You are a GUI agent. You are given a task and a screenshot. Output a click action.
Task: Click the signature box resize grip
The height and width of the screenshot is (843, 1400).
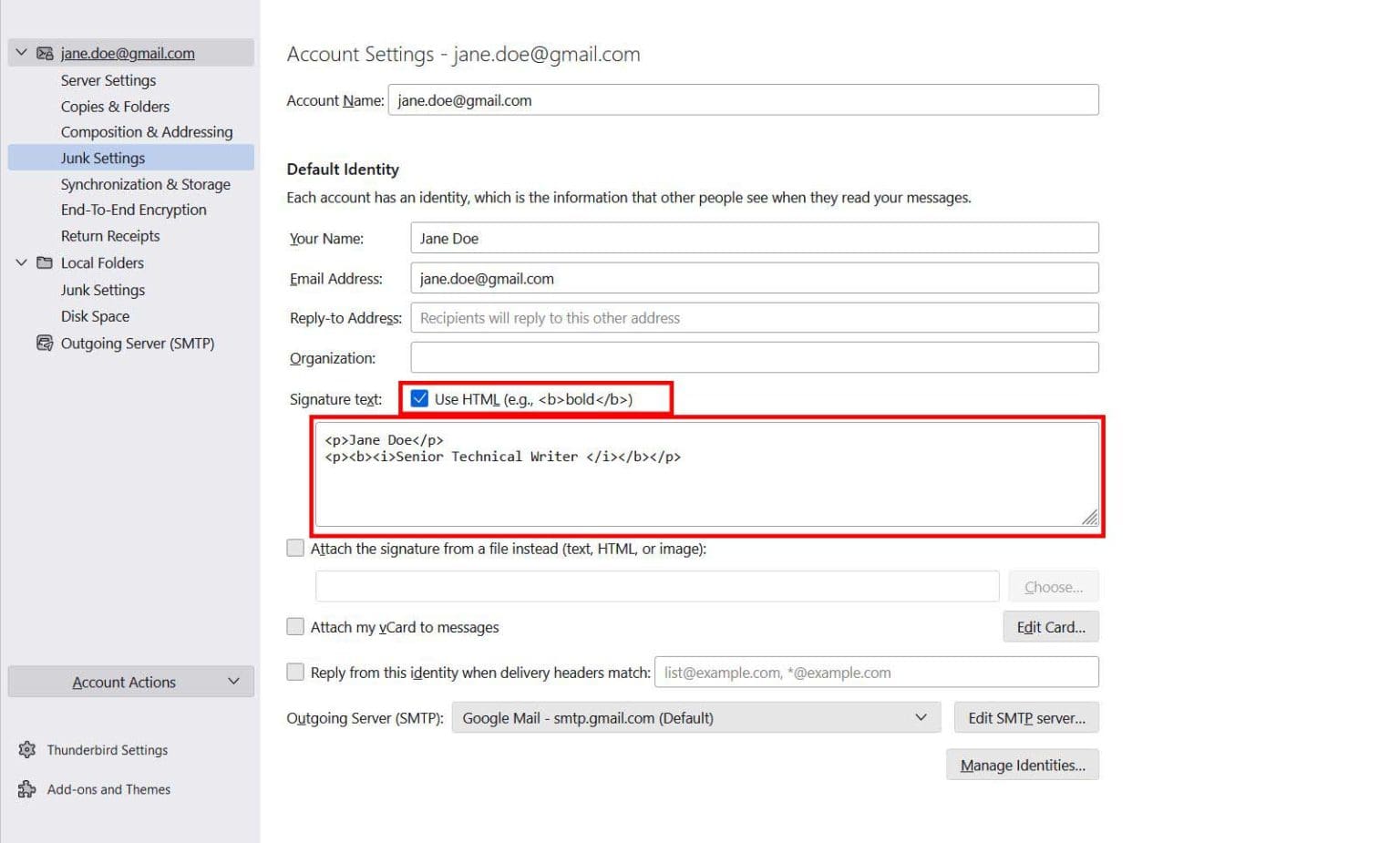pos(1090,518)
